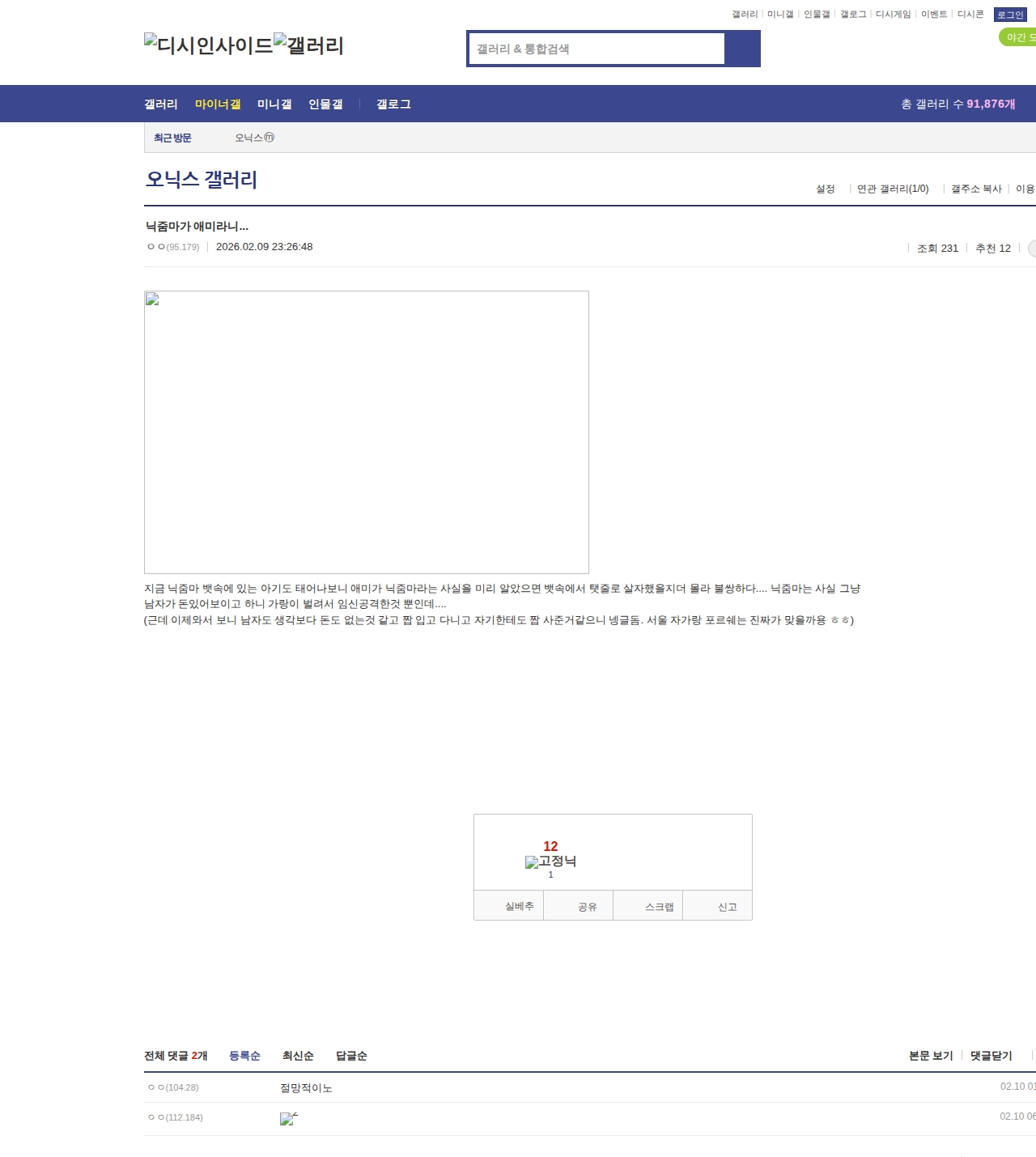This screenshot has height=1157, width=1036.
Task: Open the 오닉스 recent-visit minor gallery shortcut
Action: coord(254,138)
